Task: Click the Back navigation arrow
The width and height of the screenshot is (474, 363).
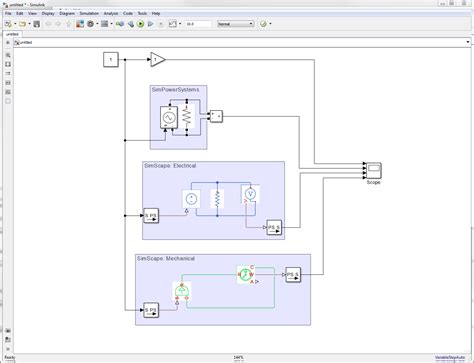Action: coord(48,24)
